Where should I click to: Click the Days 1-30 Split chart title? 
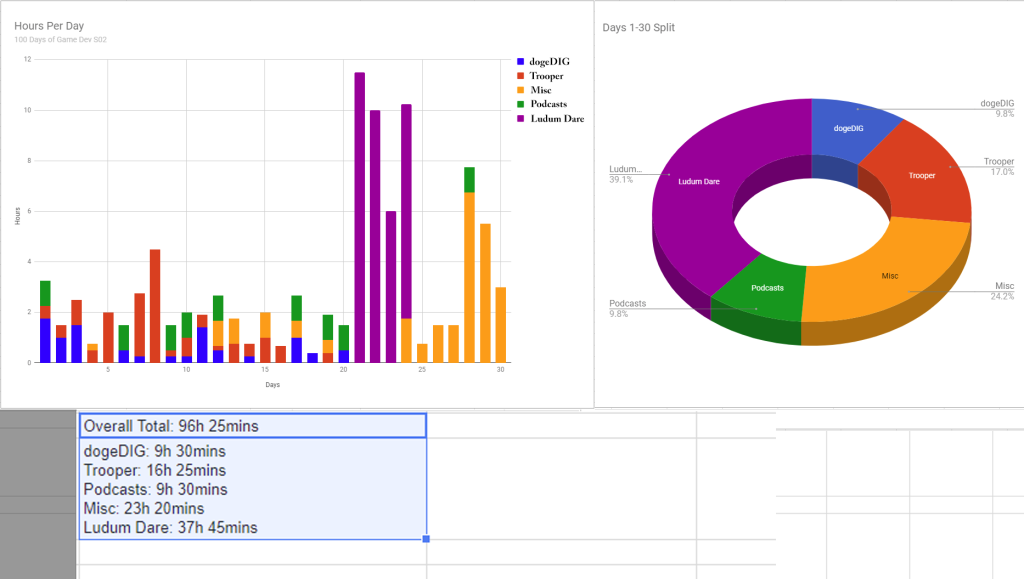point(638,28)
